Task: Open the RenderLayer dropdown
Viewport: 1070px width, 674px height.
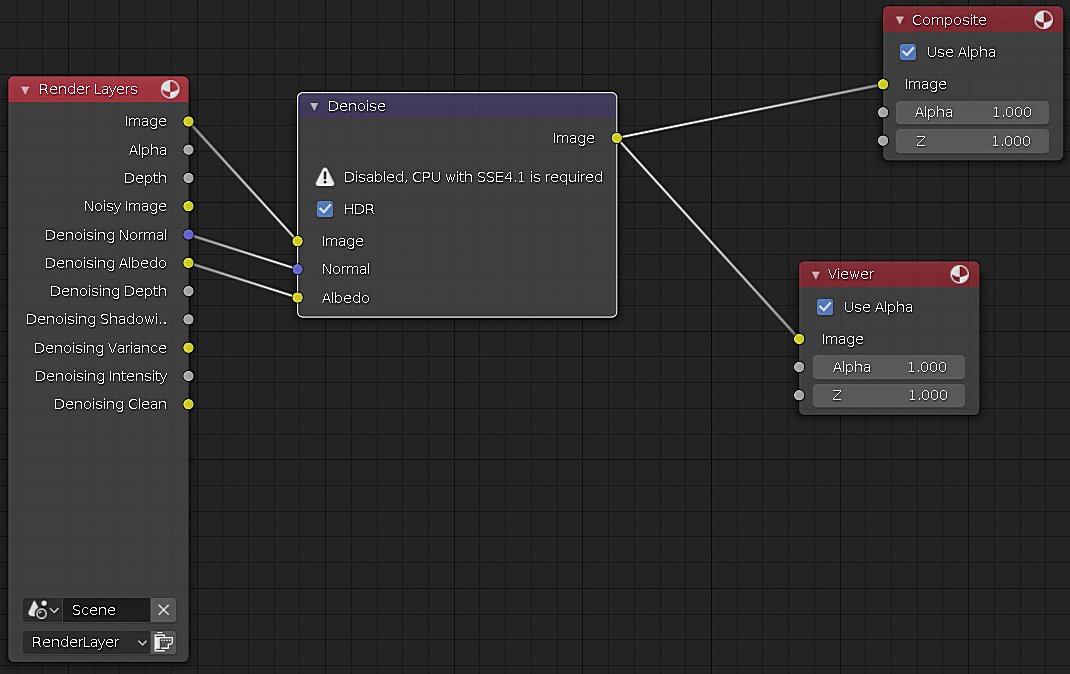Action: point(86,642)
